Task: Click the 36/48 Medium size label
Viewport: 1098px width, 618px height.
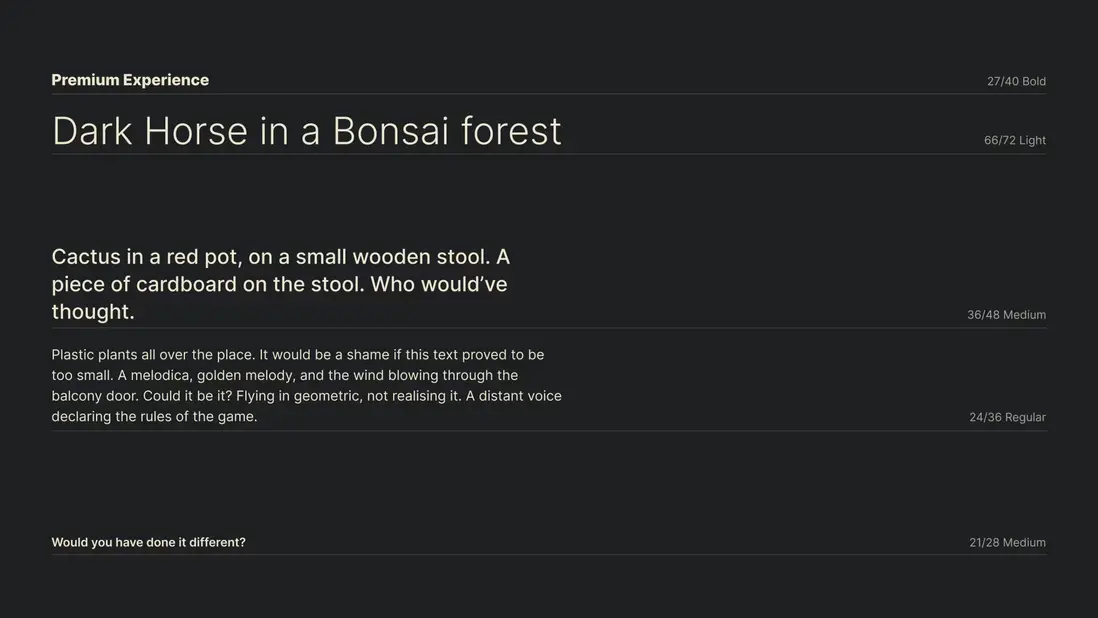Action: tap(1006, 315)
